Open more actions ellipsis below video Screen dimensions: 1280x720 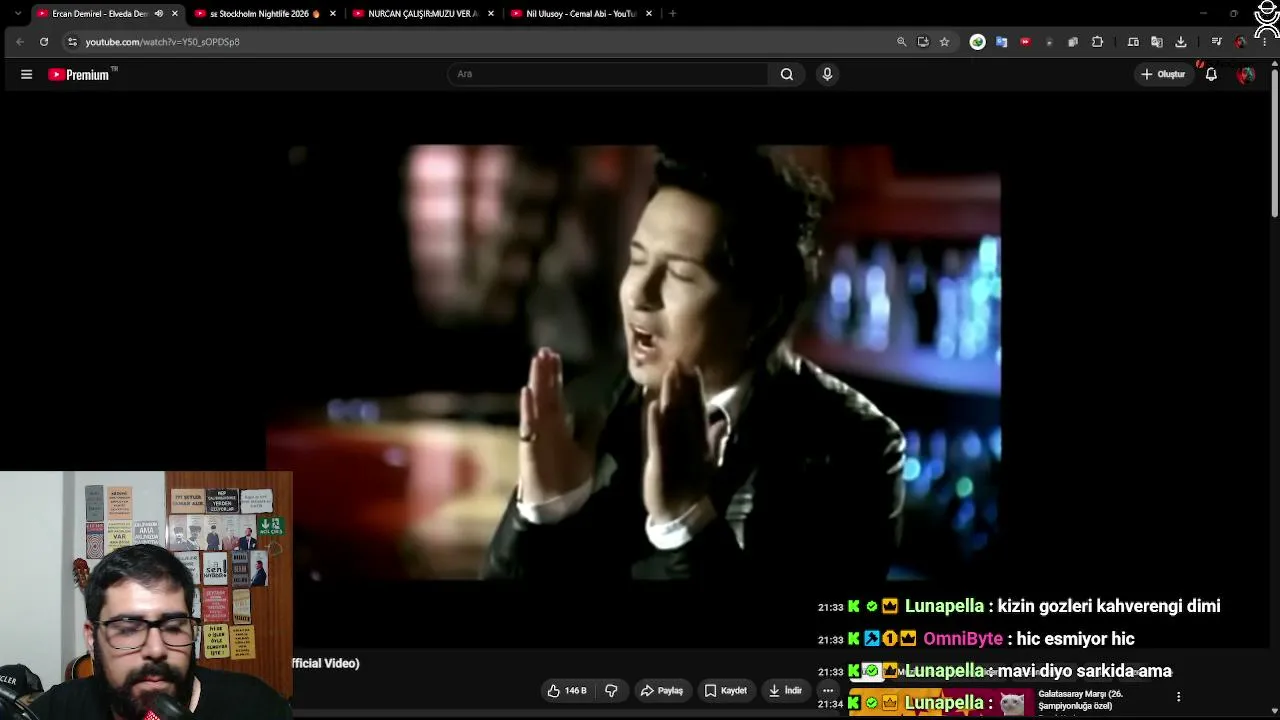coord(828,691)
